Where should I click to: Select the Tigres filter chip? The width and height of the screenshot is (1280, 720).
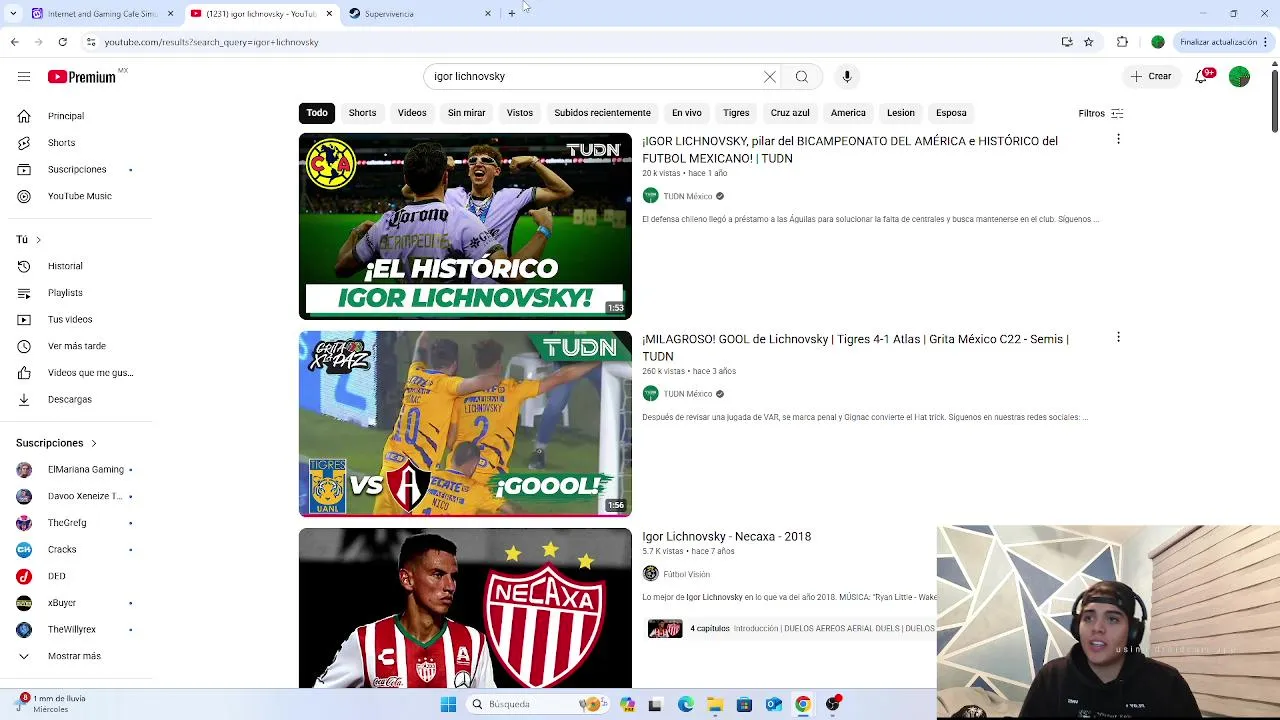(736, 113)
